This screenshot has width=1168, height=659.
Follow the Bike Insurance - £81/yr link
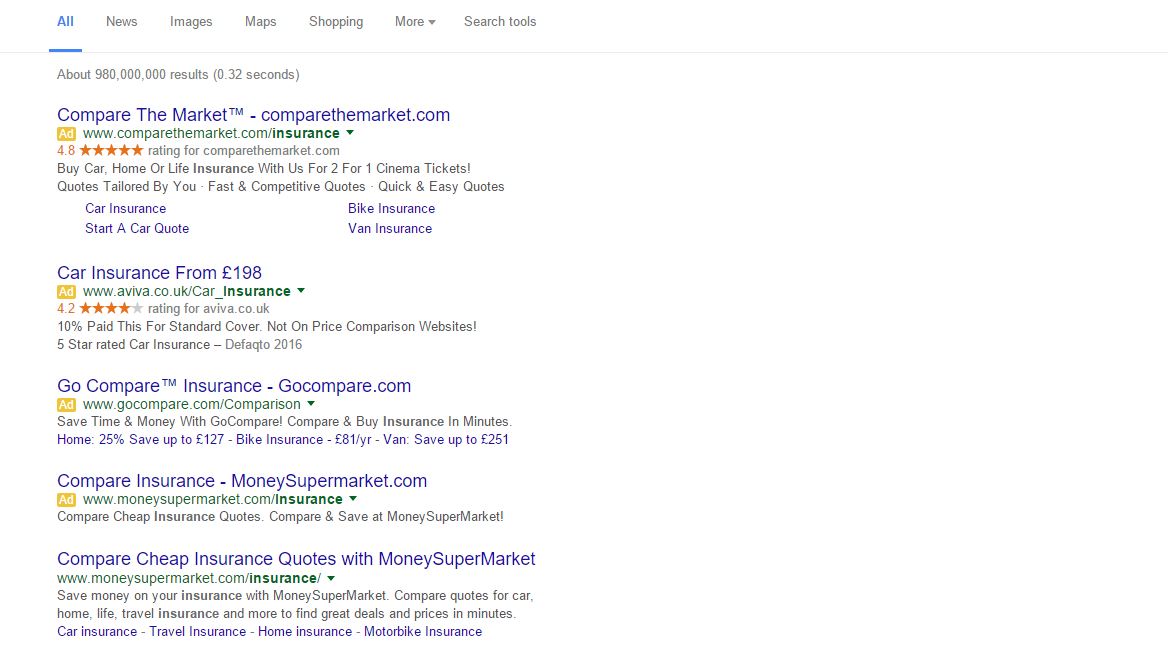tap(303, 439)
